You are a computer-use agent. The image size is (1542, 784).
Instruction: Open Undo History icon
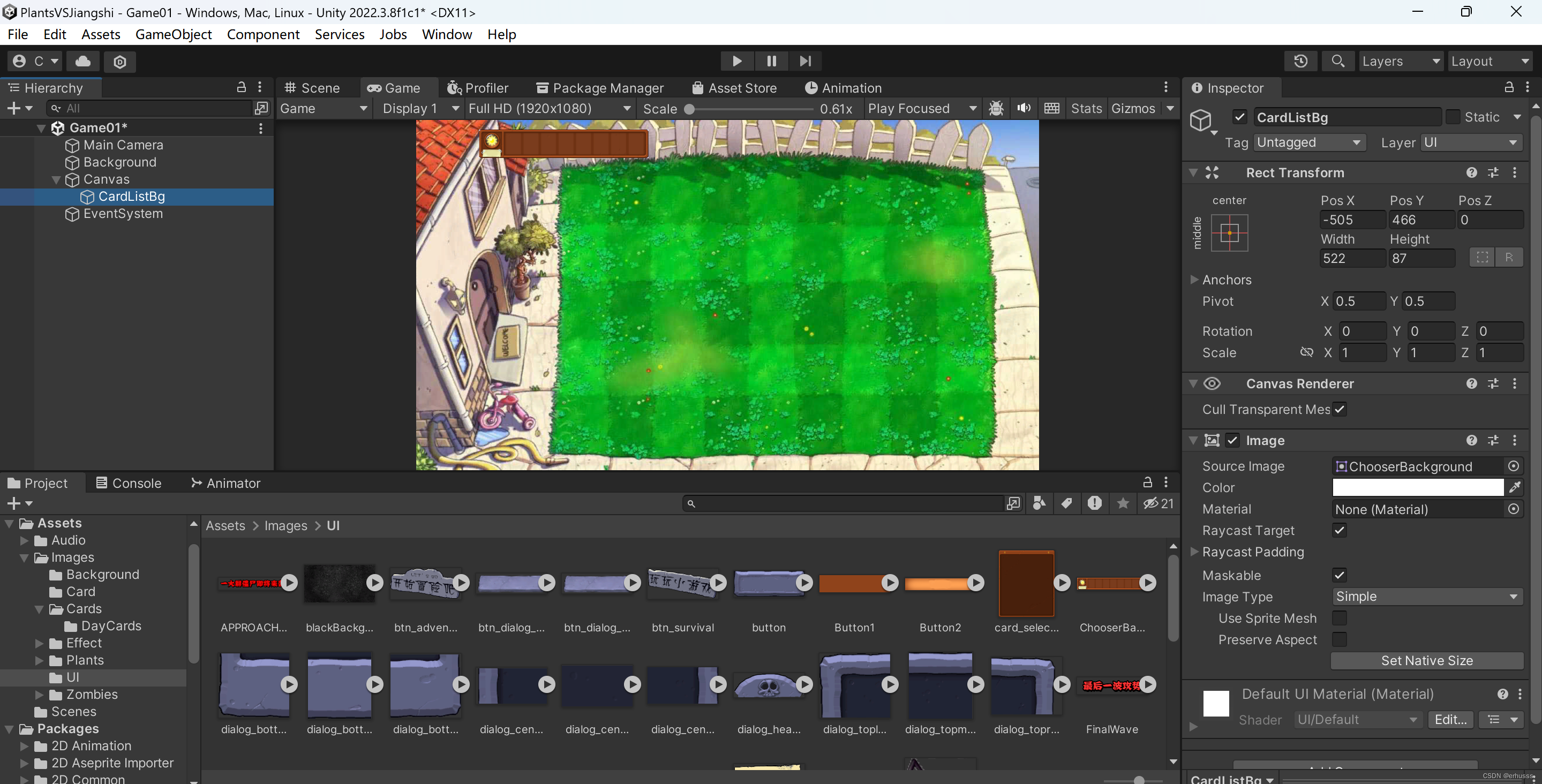pos(1300,61)
